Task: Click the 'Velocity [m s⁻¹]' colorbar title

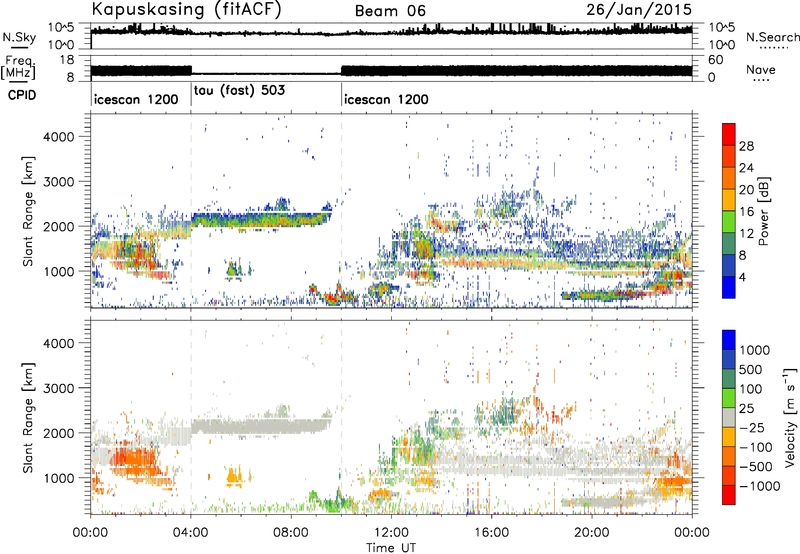Action: point(790,417)
